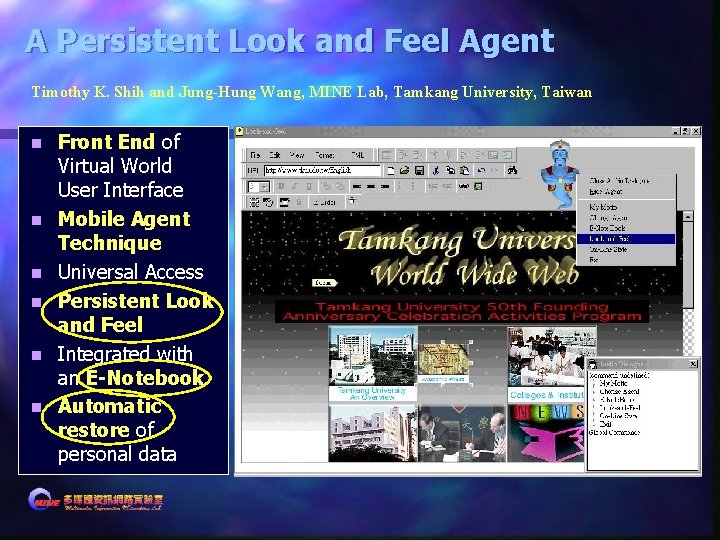Select My Motto in dialog tree
Viewport: 720px width, 540px height.
pos(613,383)
